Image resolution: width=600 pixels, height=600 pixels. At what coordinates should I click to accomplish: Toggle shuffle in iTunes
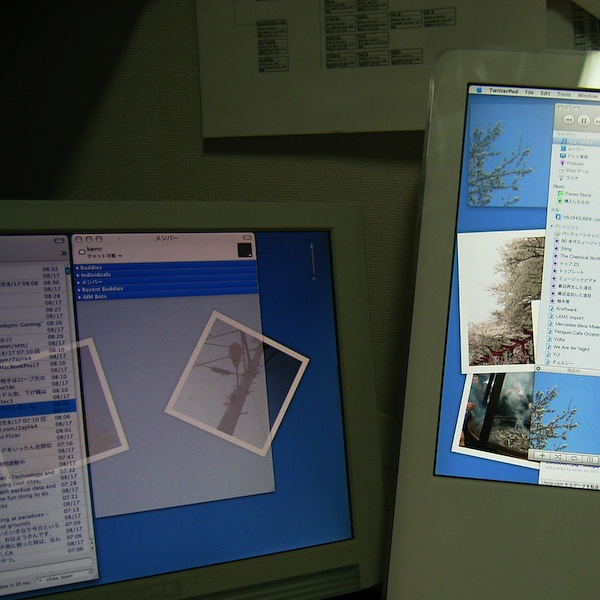point(558,457)
